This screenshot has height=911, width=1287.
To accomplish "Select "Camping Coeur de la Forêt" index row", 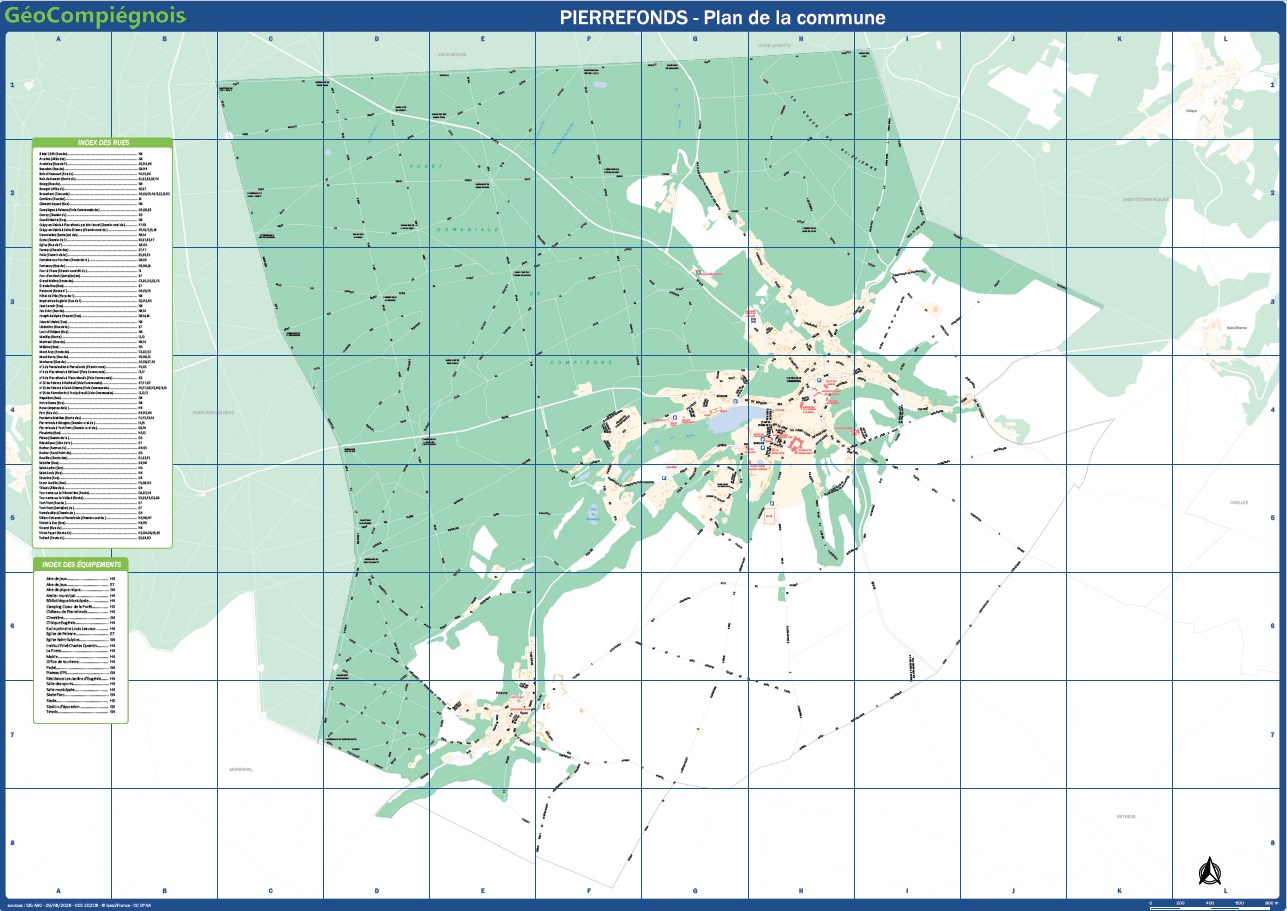I will point(81,606).
